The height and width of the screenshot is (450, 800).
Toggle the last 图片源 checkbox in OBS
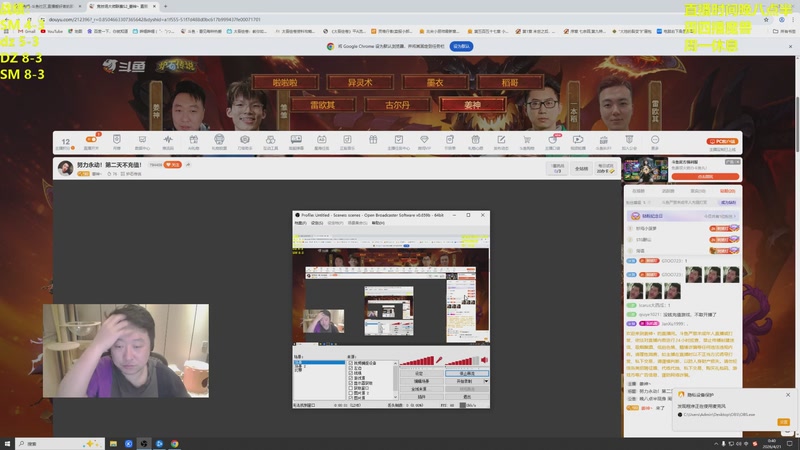coord(351,397)
